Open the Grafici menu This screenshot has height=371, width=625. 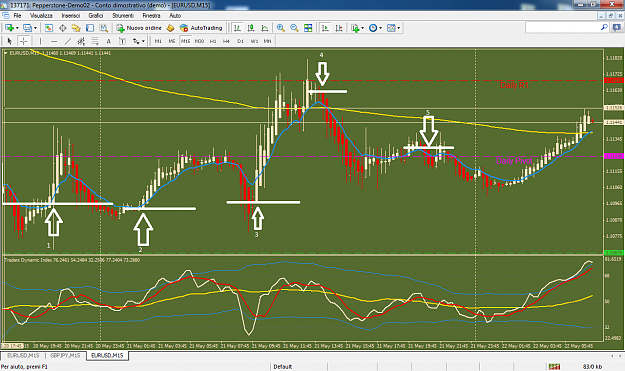tap(96, 16)
